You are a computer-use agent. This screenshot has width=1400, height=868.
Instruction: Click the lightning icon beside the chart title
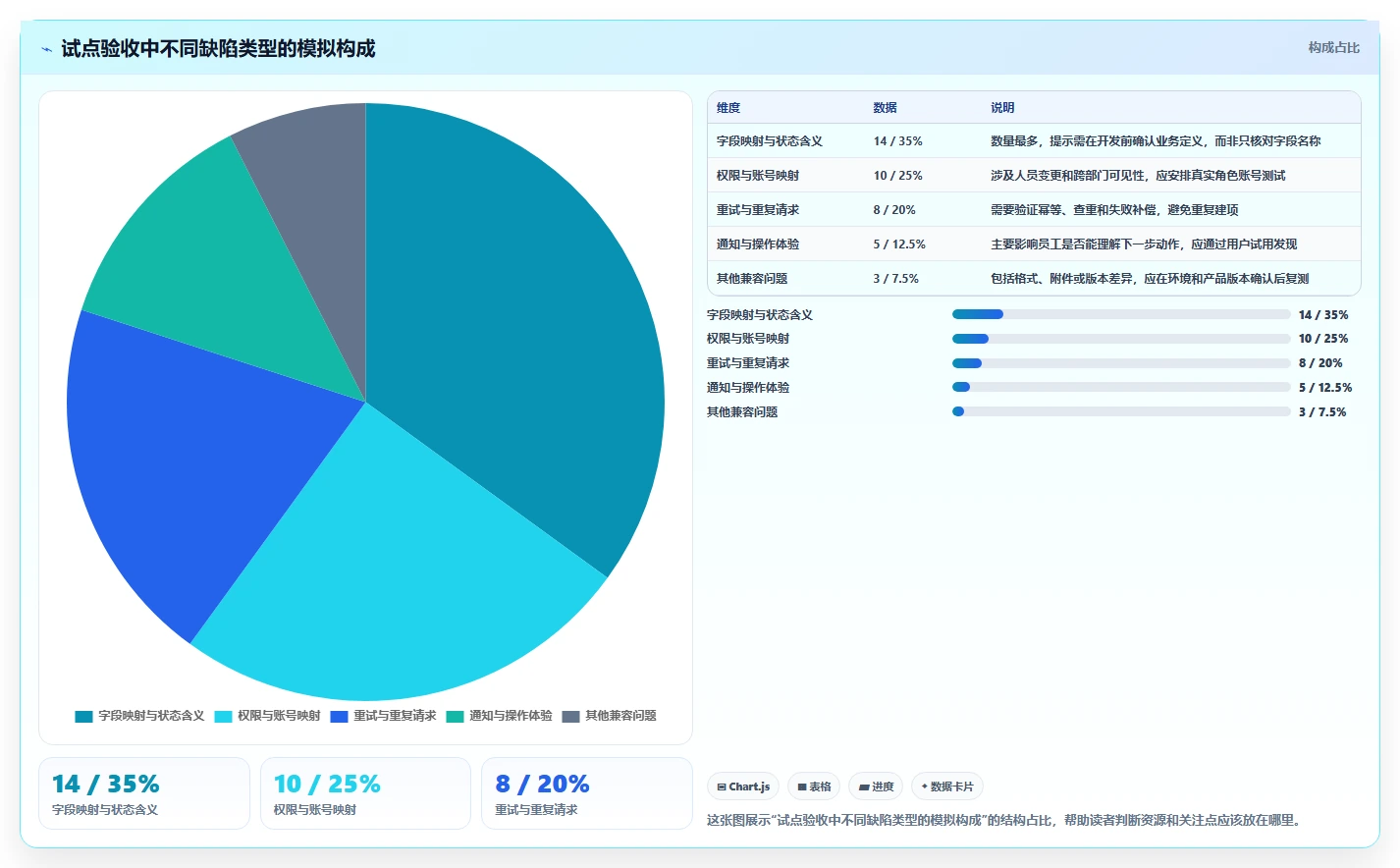coord(46,49)
